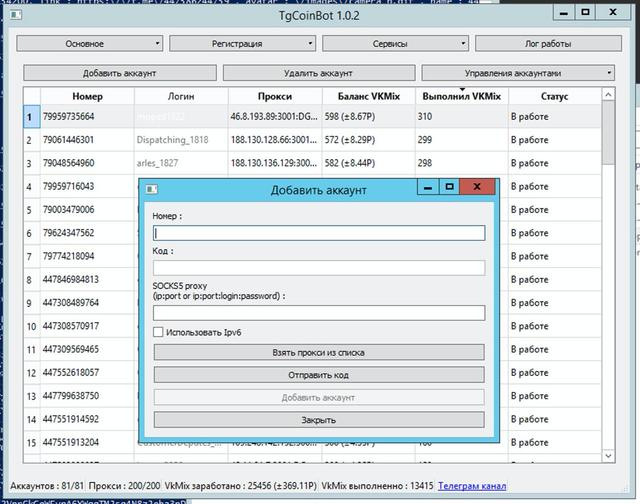The width and height of the screenshot is (640, 504).
Task: Sort table by Прокси column header
Action: 275,96
